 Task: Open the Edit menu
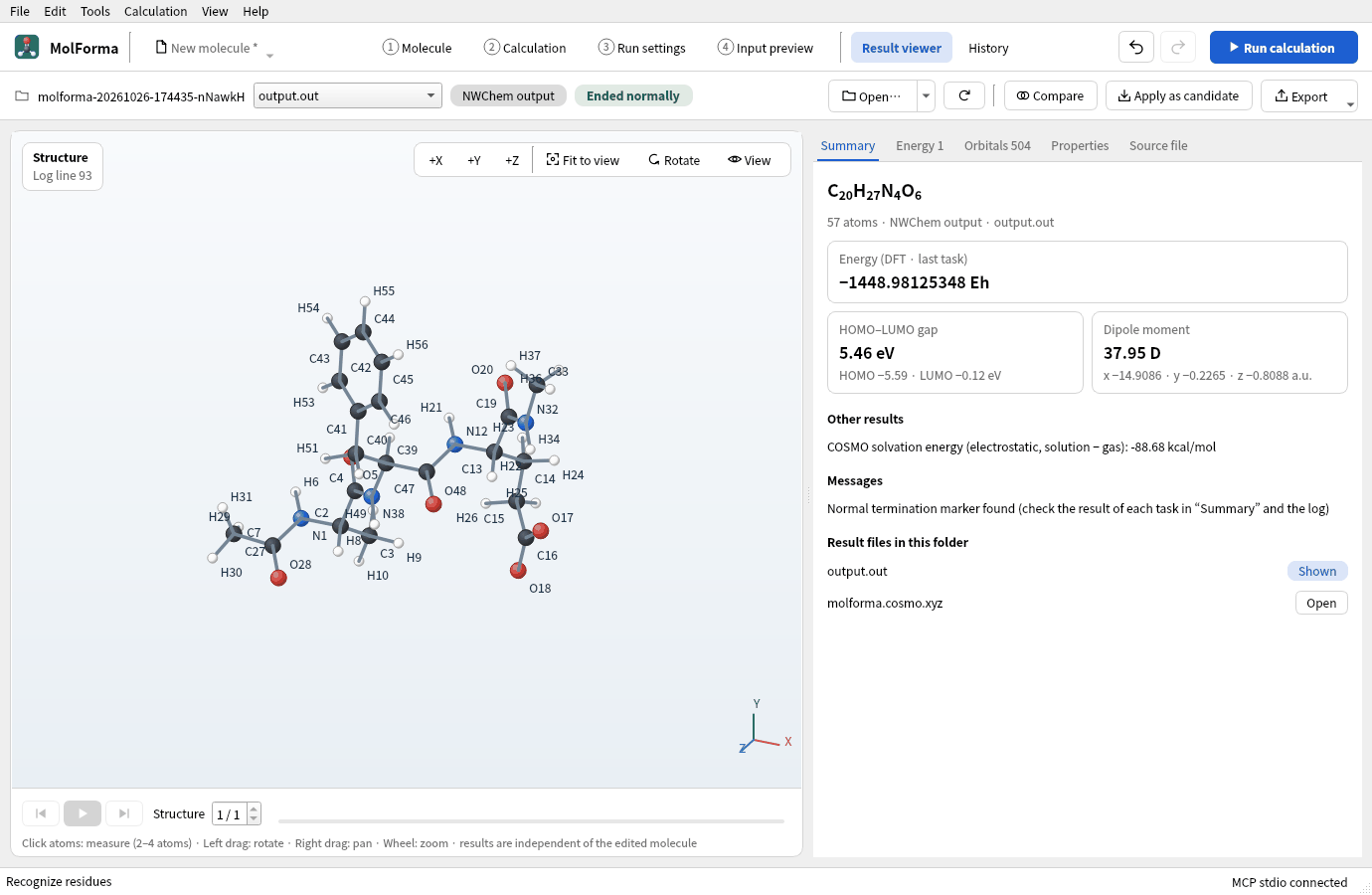pos(56,11)
